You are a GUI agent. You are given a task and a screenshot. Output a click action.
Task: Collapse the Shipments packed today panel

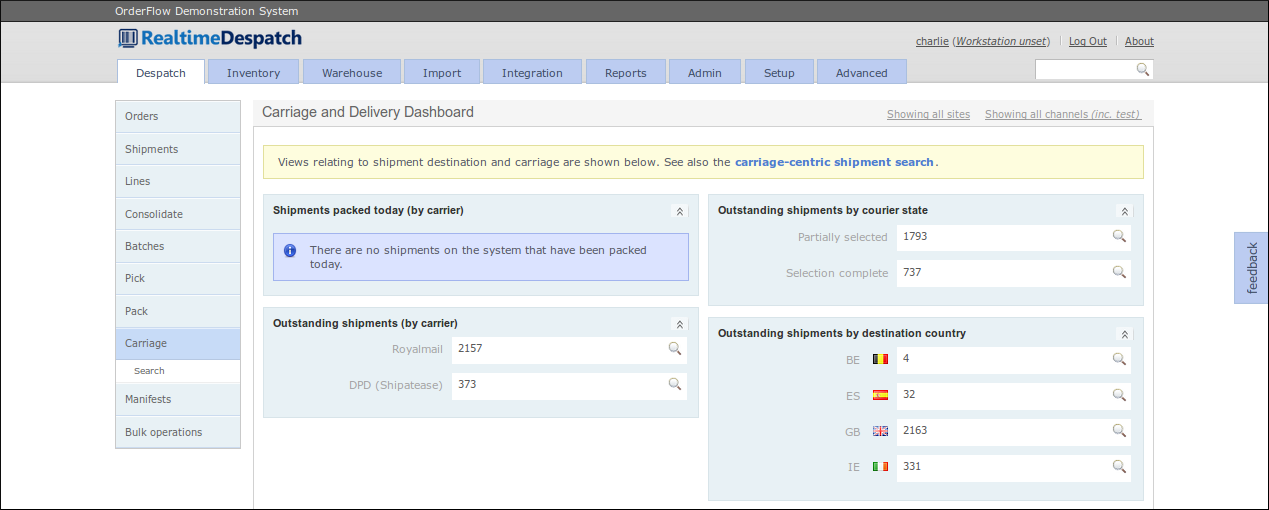click(680, 211)
